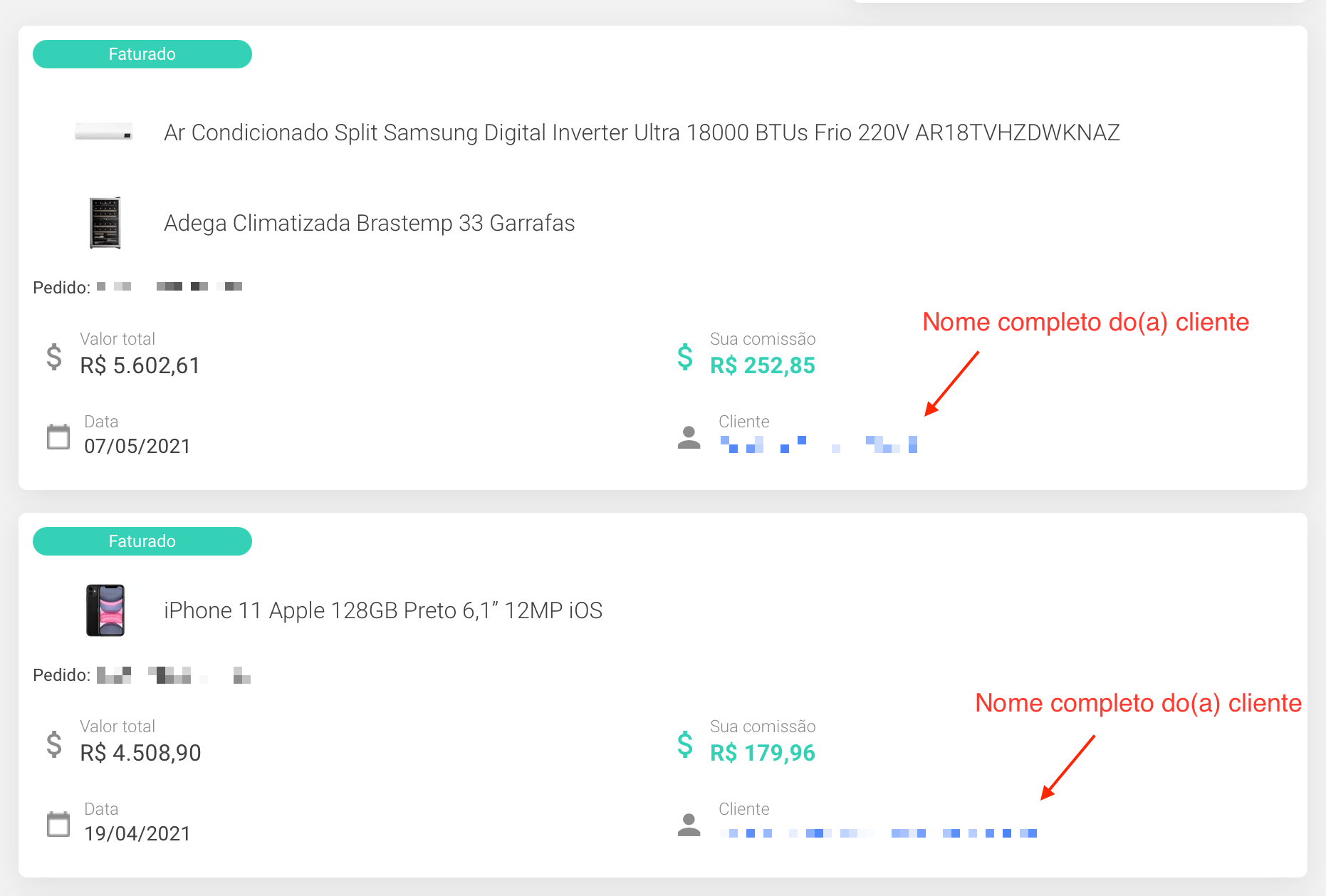Click the Faturado badge on the iPhone order
This screenshot has width=1326, height=896.
click(142, 541)
